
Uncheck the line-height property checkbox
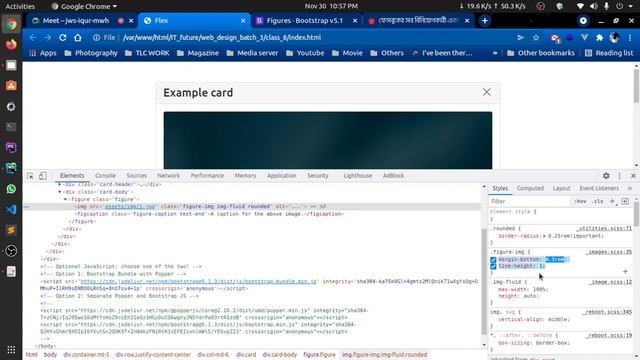coord(493,266)
